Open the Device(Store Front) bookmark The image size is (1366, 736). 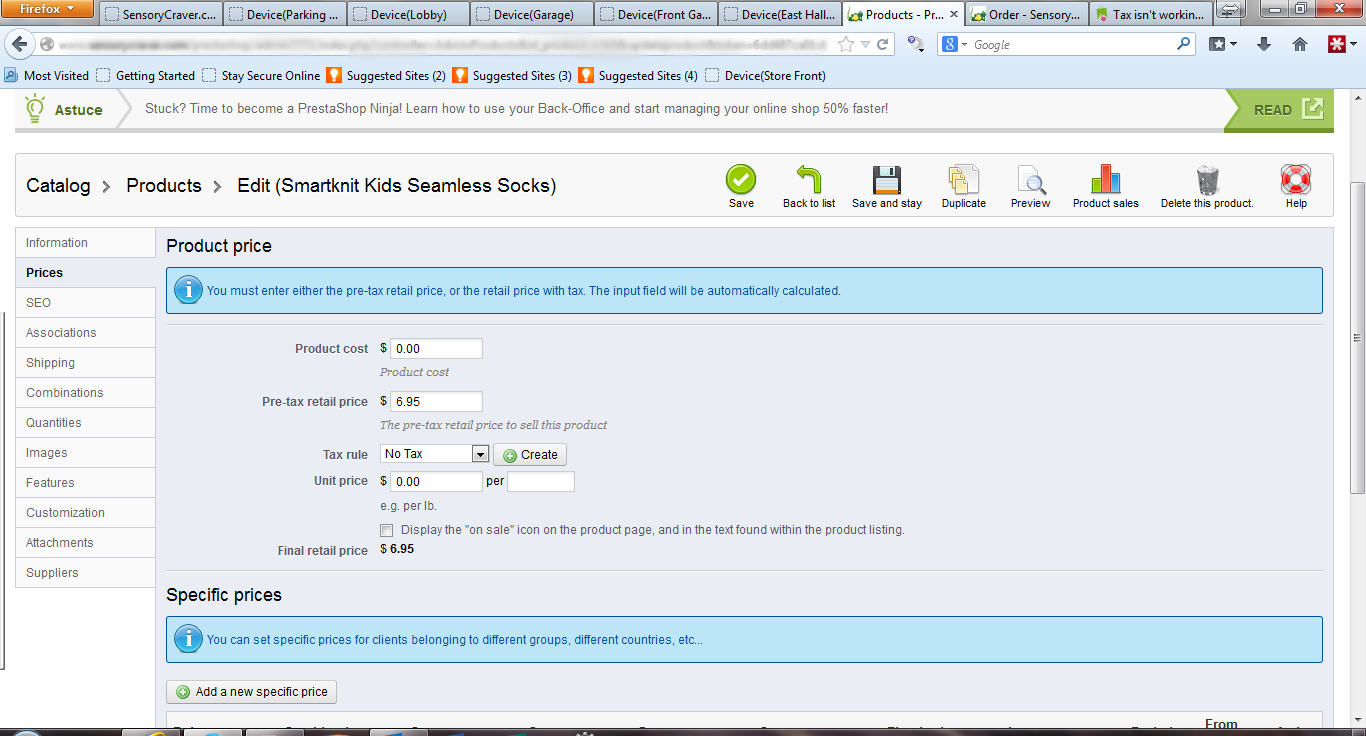[765, 76]
